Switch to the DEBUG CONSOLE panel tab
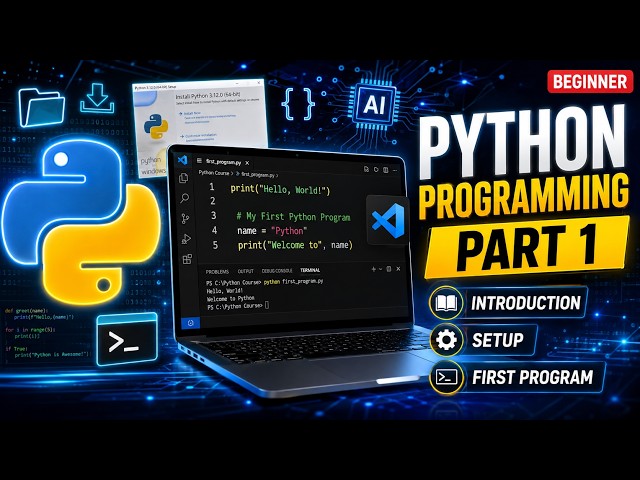This screenshot has height=480, width=640. coord(277,271)
